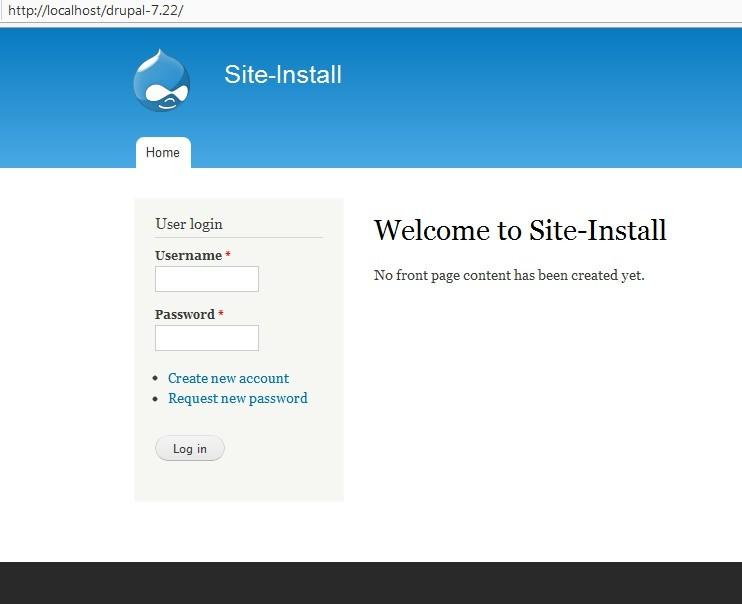Click the Welcome to Site-Install heading
The height and width of the screenshot is (604, 742).
click(x=520, y=231)
